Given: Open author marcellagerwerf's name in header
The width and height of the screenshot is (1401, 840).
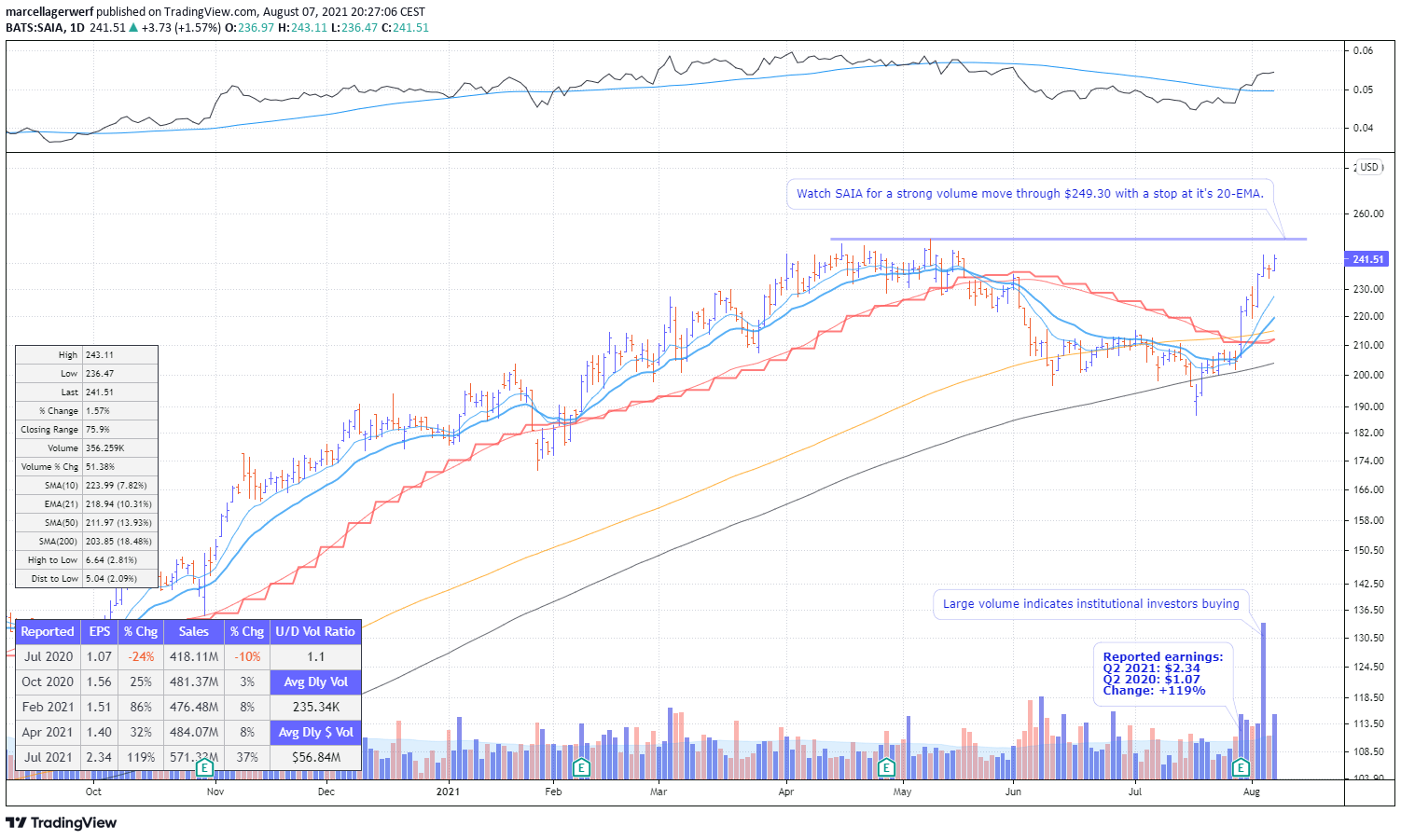Looking at the screenshot, I should tap(49, 12).
